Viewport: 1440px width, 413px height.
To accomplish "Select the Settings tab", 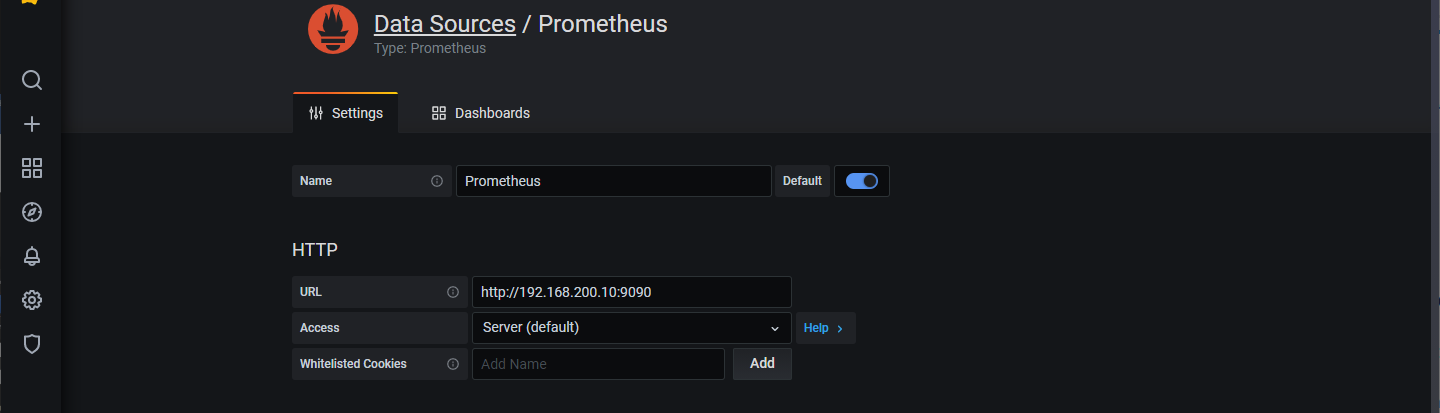I will click(x=346, y=113).
